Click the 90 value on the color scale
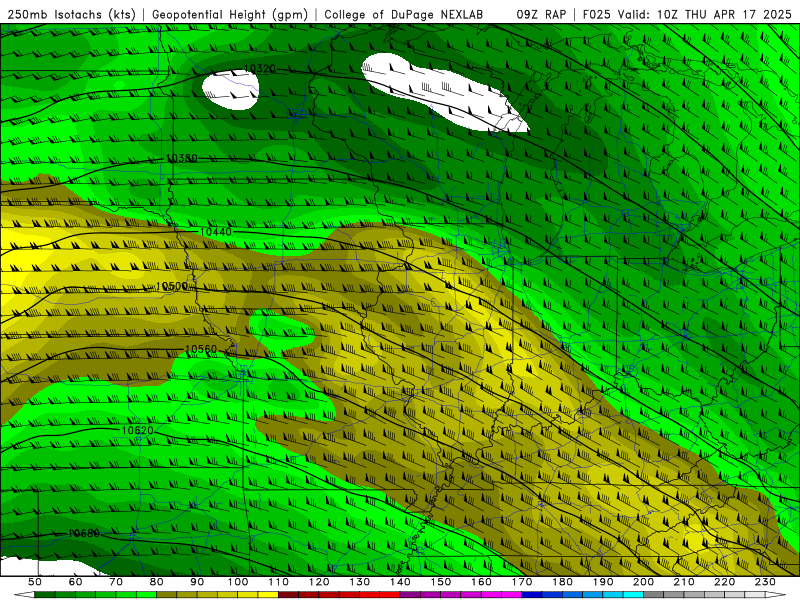Screen dimensions: 800x600 click(197, 582)
